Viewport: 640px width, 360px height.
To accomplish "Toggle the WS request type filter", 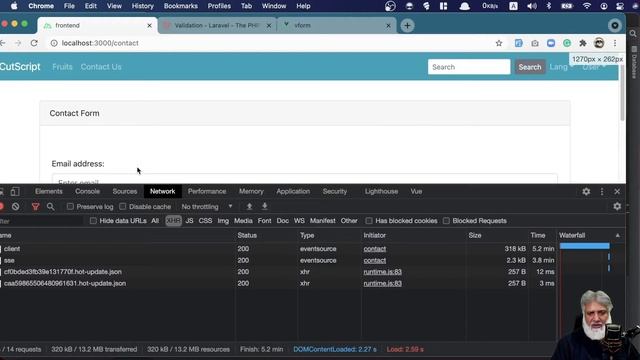I will (x=299, y=221).
